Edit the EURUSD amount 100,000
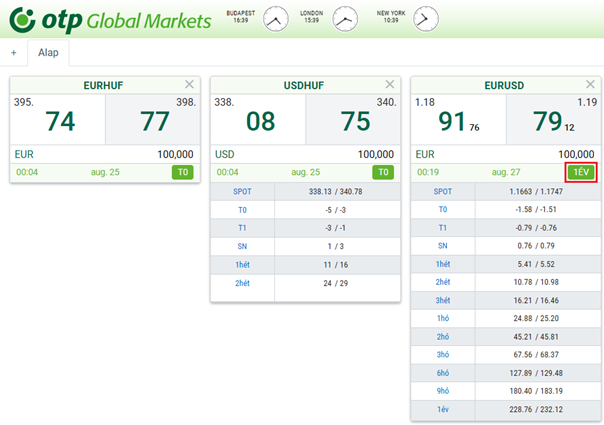This screenshot has height=425, width=604. pos(576,155)
